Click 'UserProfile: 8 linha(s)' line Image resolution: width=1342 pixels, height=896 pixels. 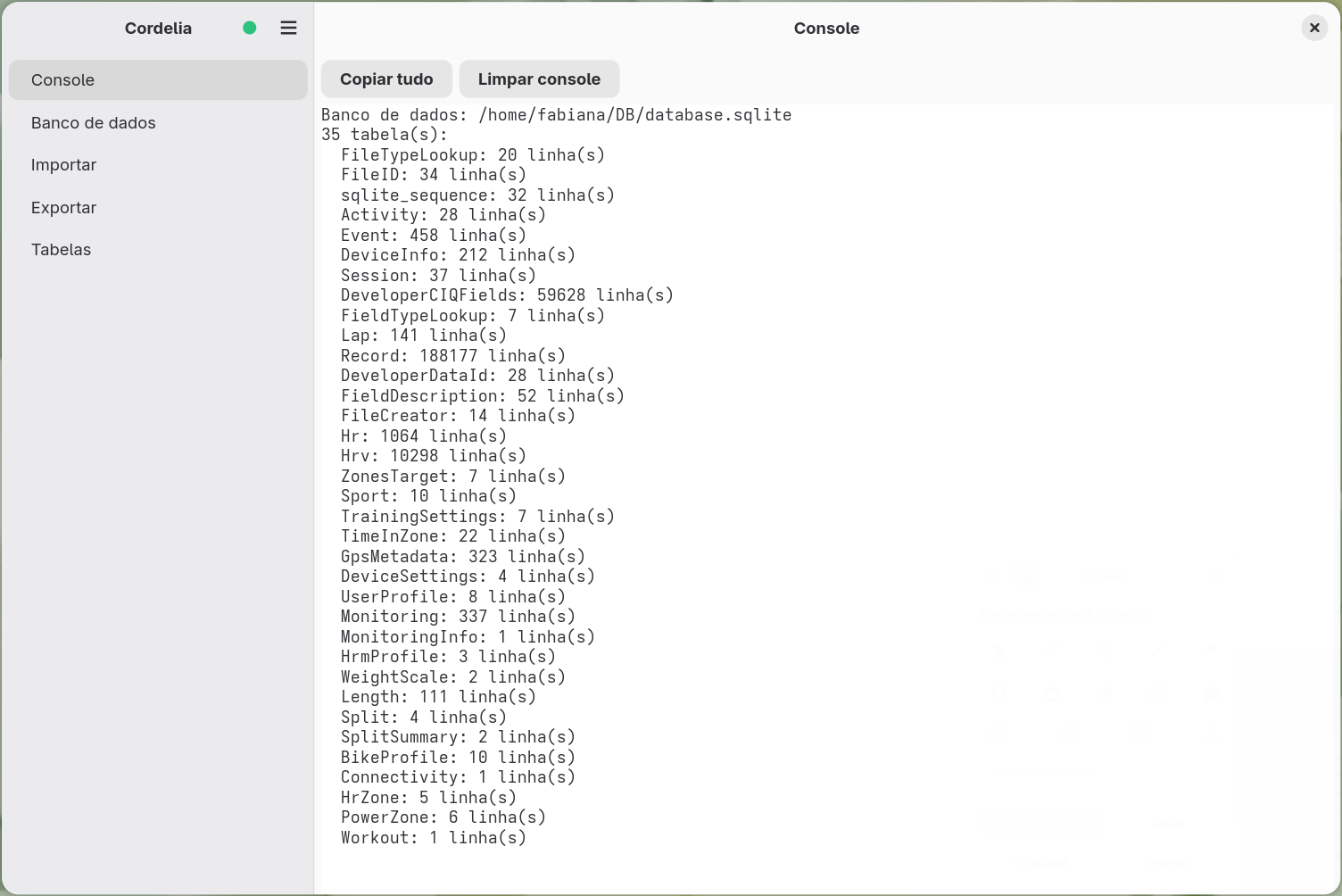click(x=453, y=597)
